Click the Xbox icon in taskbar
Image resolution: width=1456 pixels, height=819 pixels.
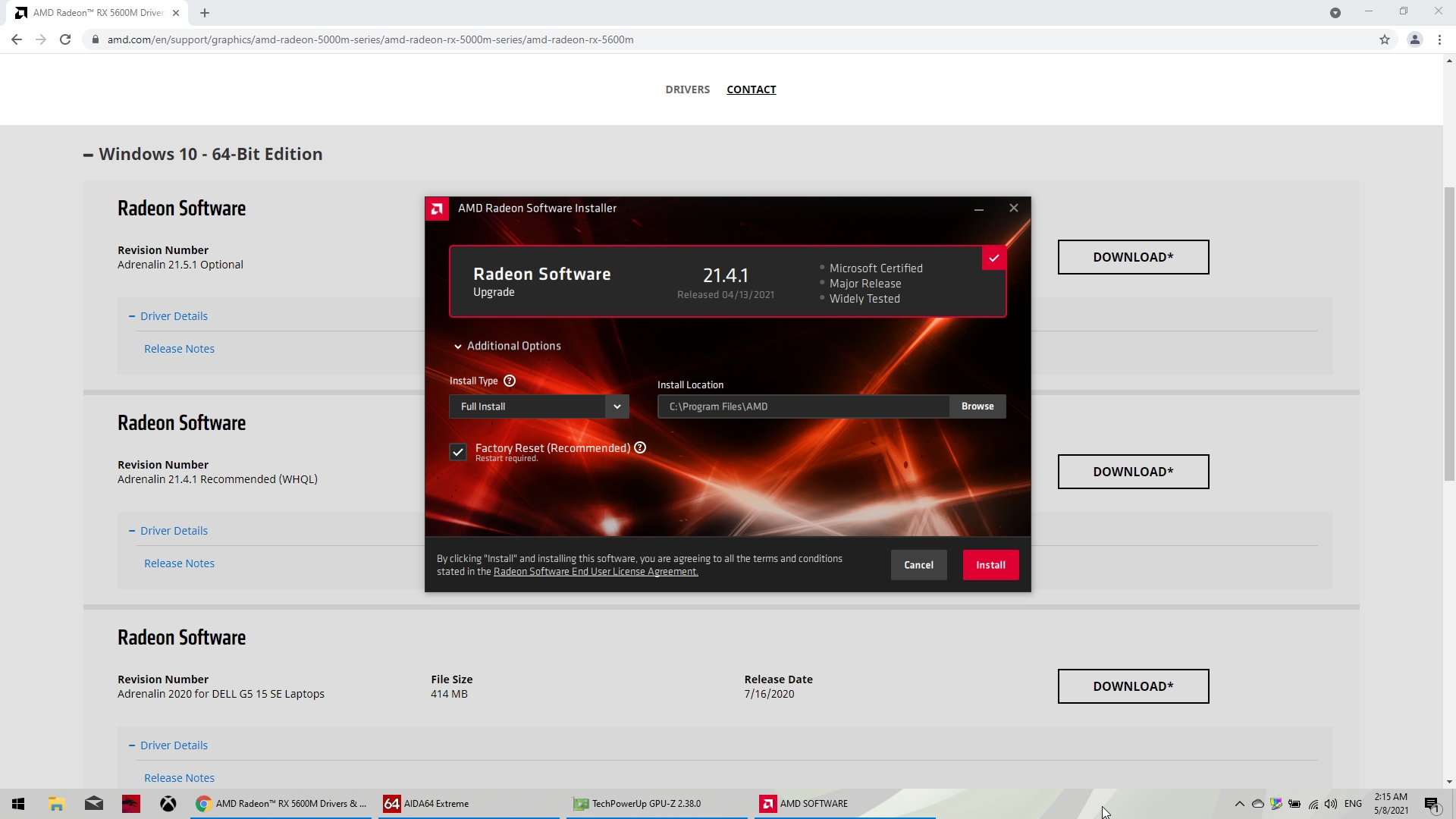168,803
